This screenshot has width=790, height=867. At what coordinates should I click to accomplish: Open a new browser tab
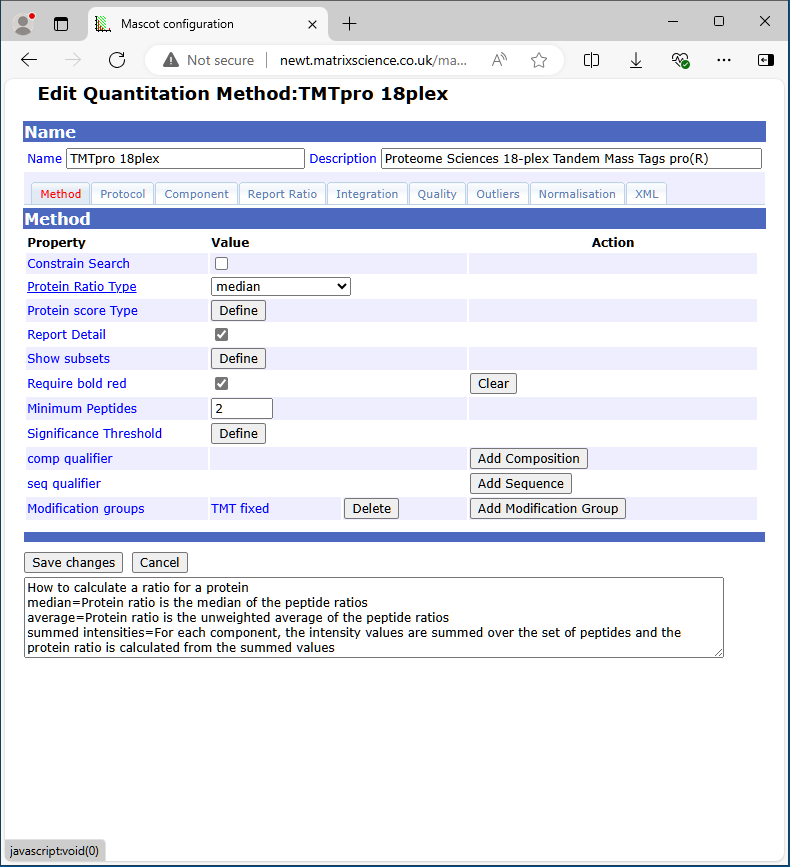pos(349,24)
